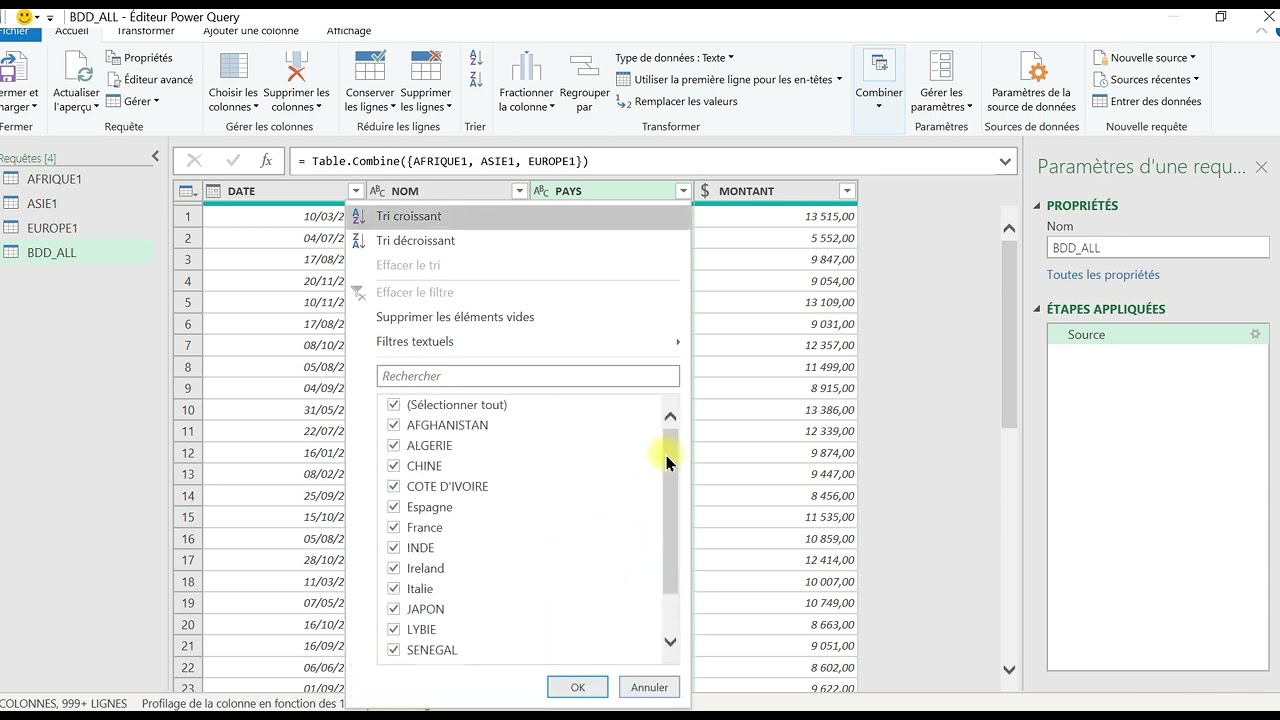
Task: Collapse the Requêtes pane with the arrow
Action: [x=155, y=156]
